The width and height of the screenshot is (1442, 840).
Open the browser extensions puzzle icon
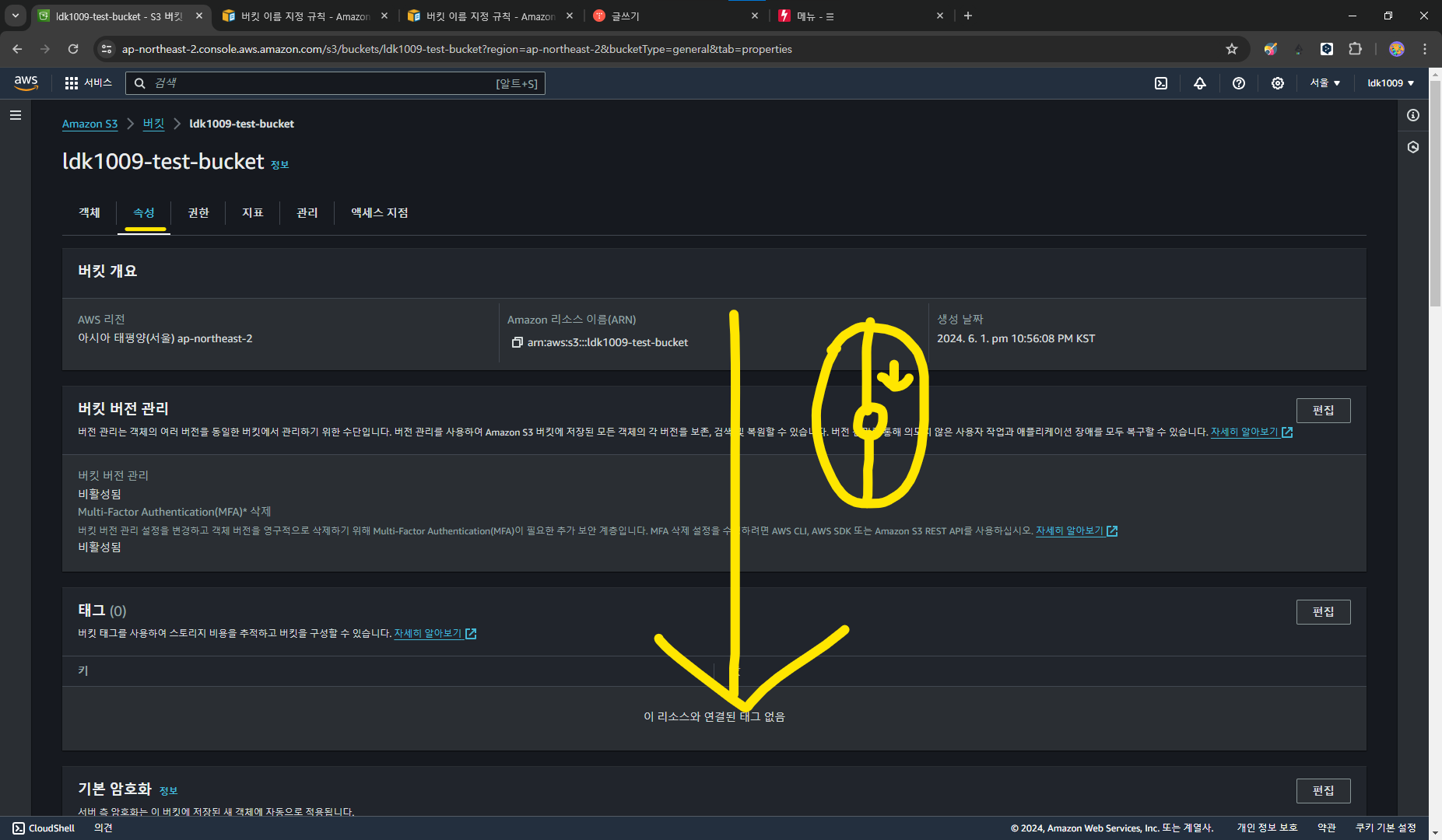1356,49
